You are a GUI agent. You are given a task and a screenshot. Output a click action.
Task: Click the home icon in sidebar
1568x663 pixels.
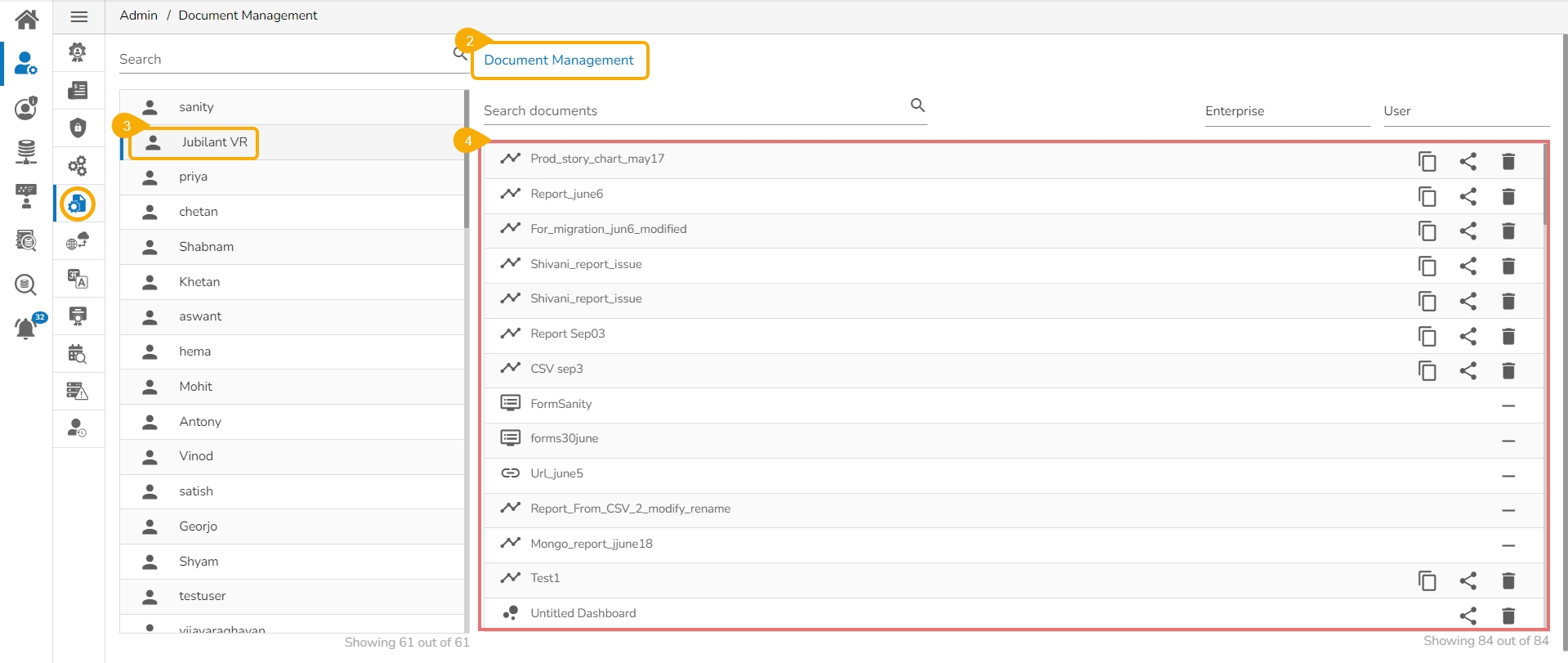coord(26,19)
